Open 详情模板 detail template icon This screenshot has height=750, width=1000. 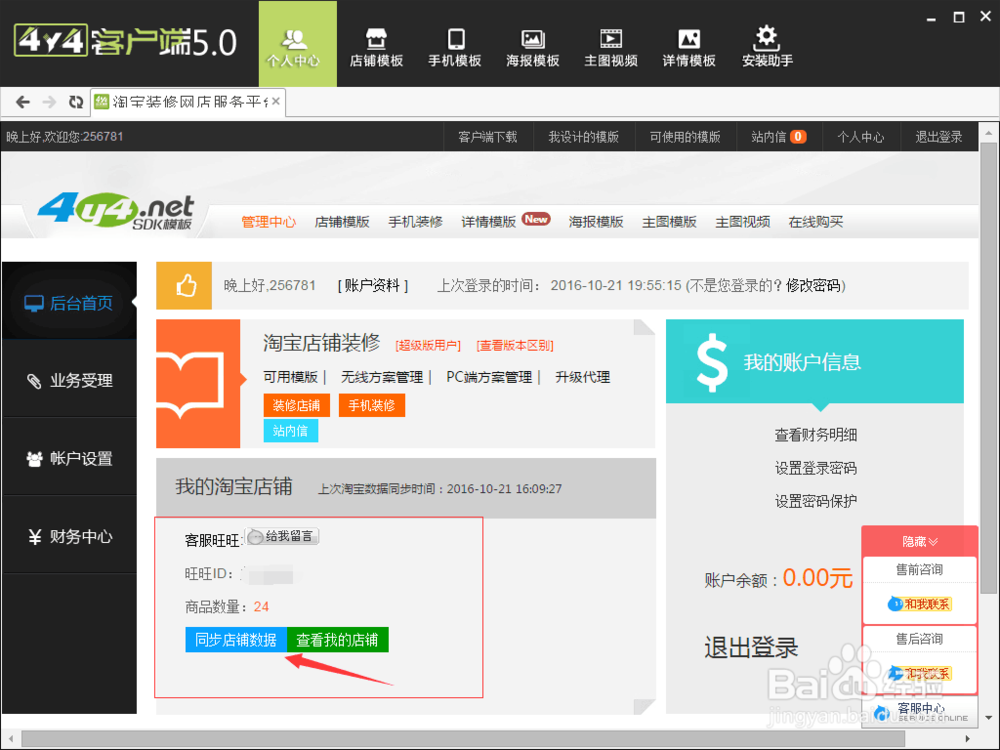689,47
